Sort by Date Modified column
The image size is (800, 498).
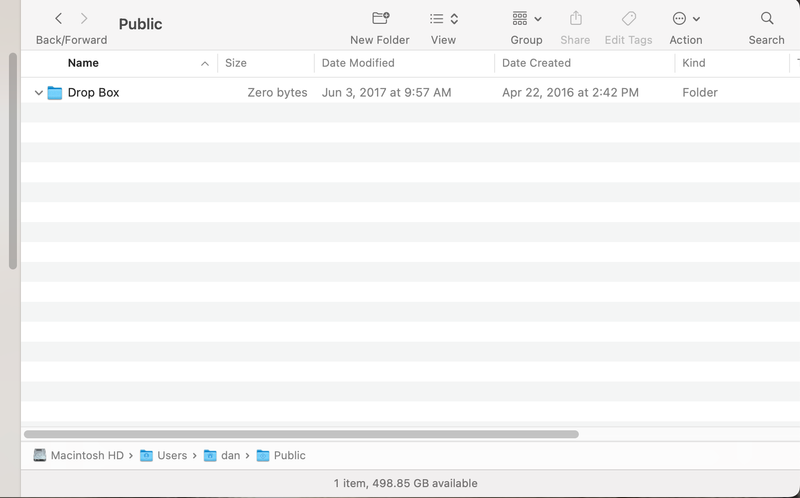click(x=358, y=63)
